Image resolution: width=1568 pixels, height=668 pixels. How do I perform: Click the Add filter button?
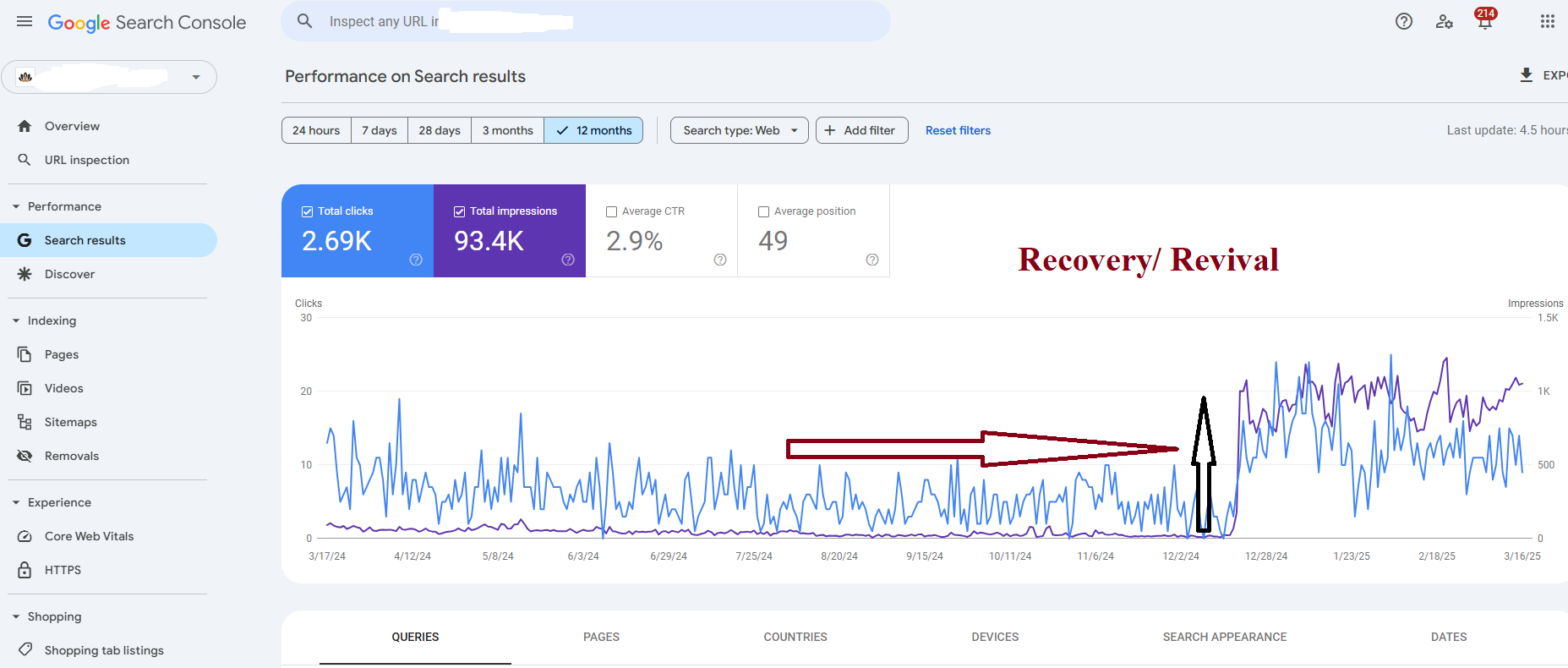(x=861, y=130)
